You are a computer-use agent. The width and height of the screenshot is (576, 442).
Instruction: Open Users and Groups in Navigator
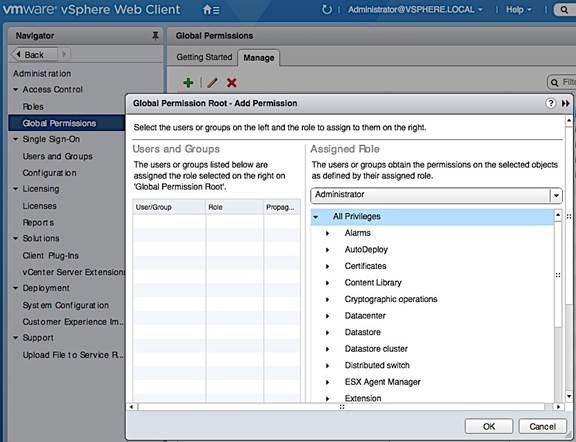coord(58,156)
